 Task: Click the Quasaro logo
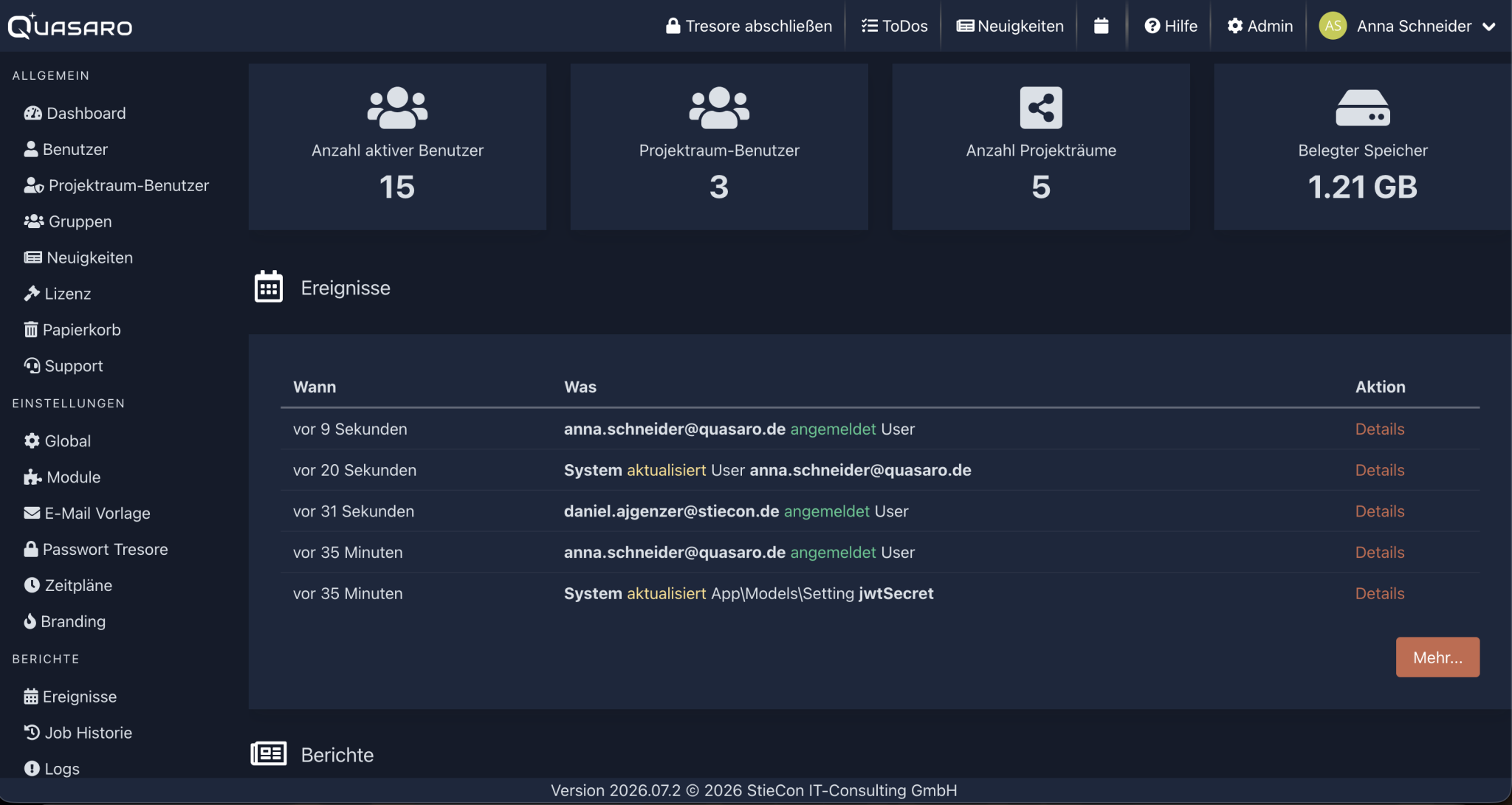click(70, 26)
